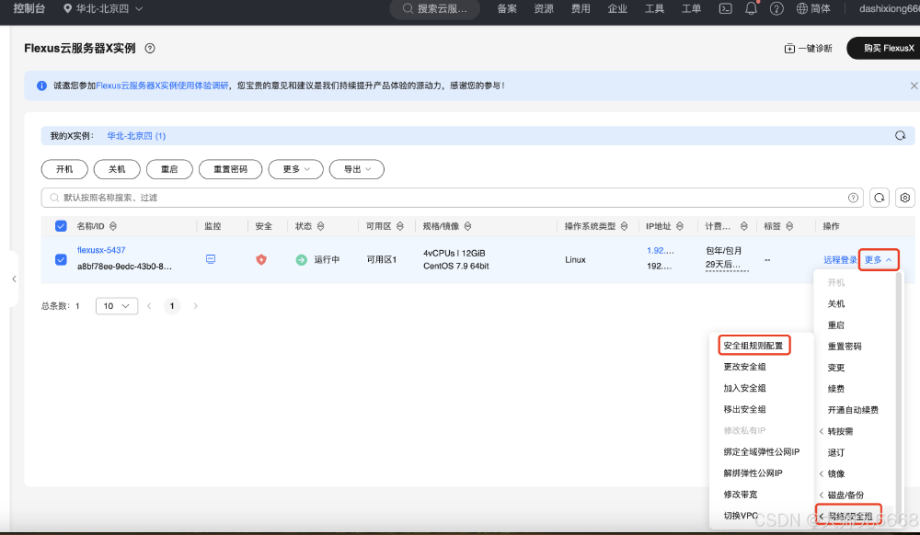Viewport: 920px width, 535px height.
Task: Open the CloudShell terminal icon in top bar
Action: coord(726,9)
